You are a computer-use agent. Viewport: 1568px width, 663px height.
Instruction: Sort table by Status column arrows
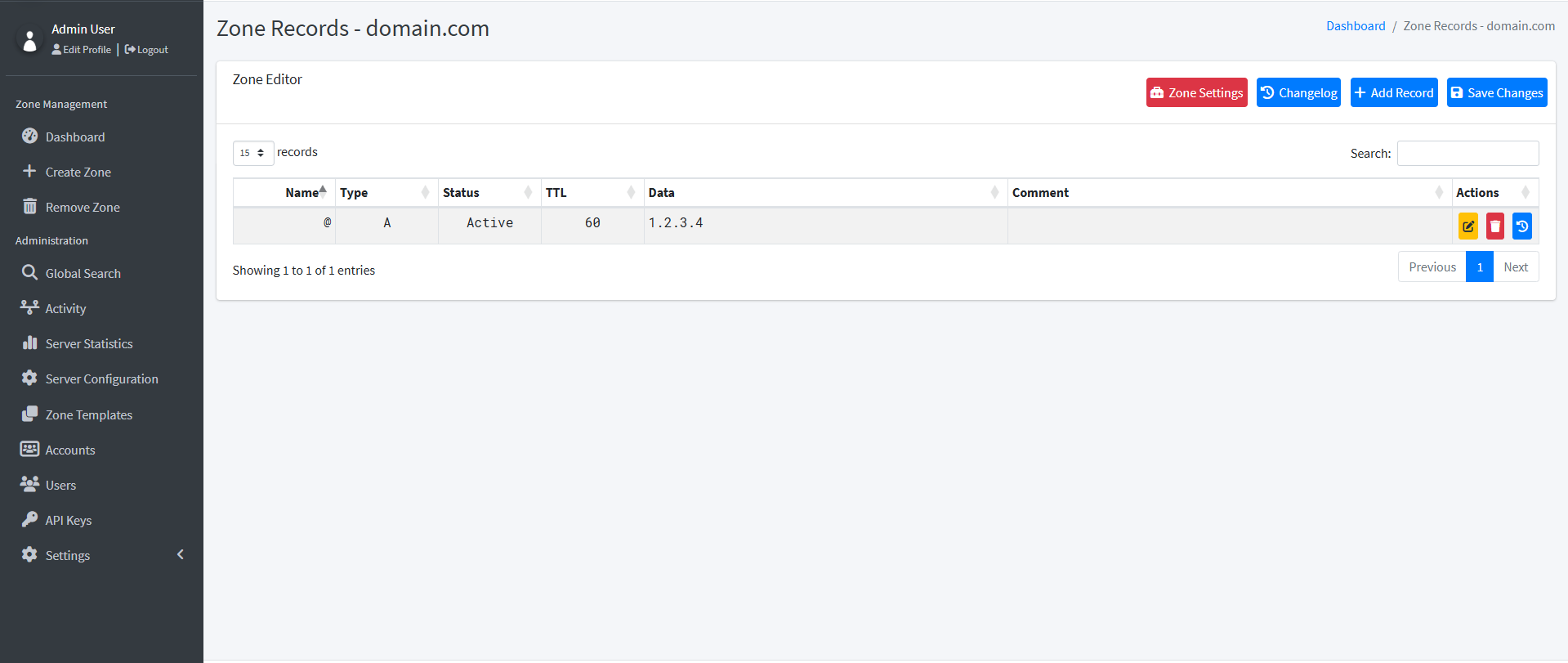pyautogui.click(x=528, y=192)
